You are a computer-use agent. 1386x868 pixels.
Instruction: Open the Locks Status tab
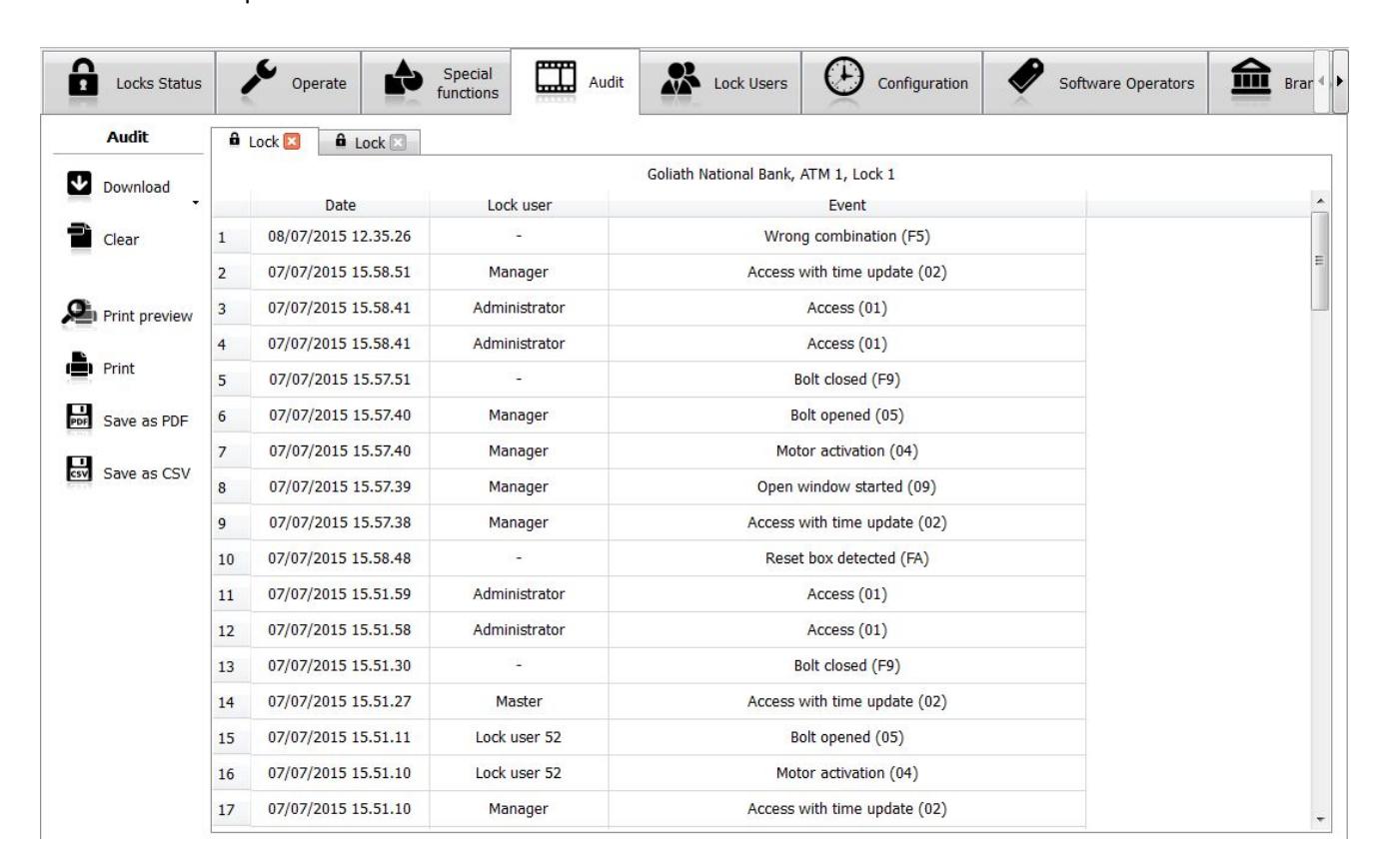(128, 83)
